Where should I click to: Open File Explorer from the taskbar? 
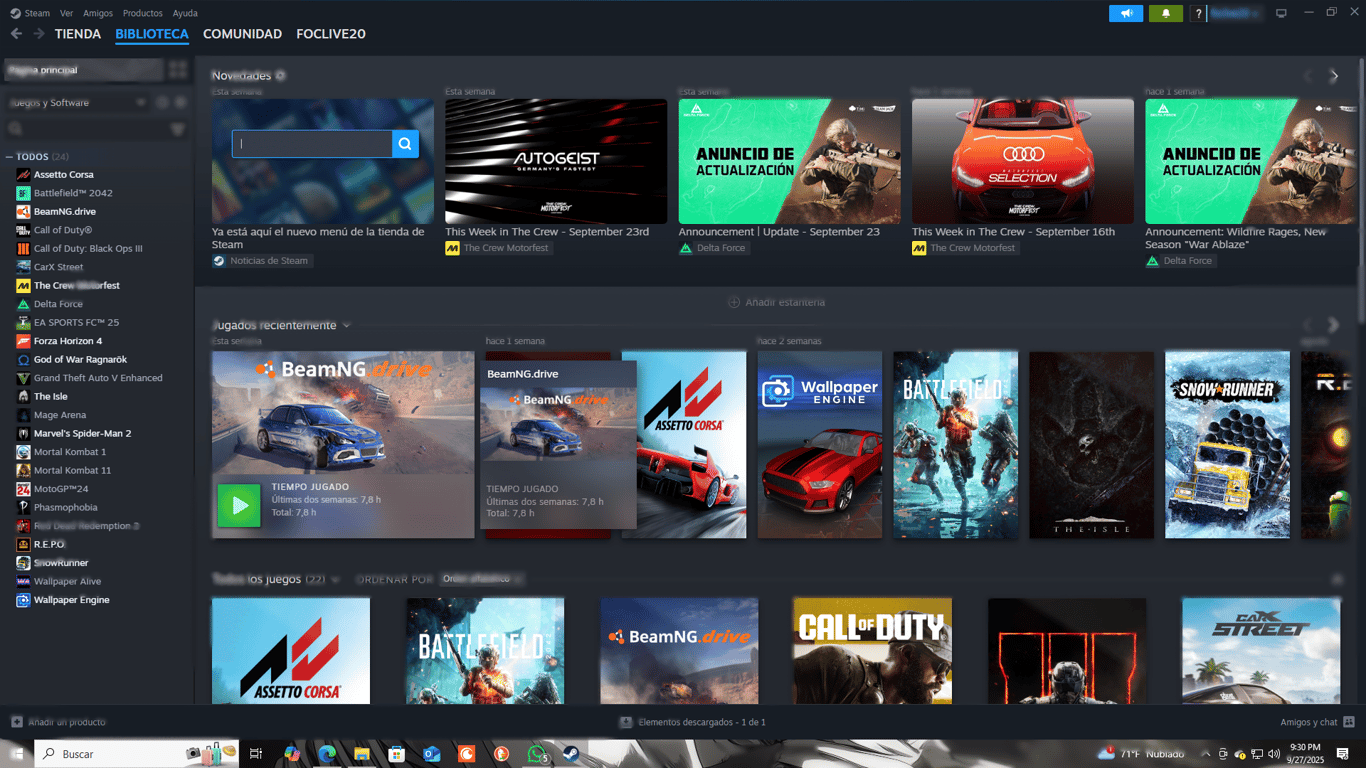[362, 754]
